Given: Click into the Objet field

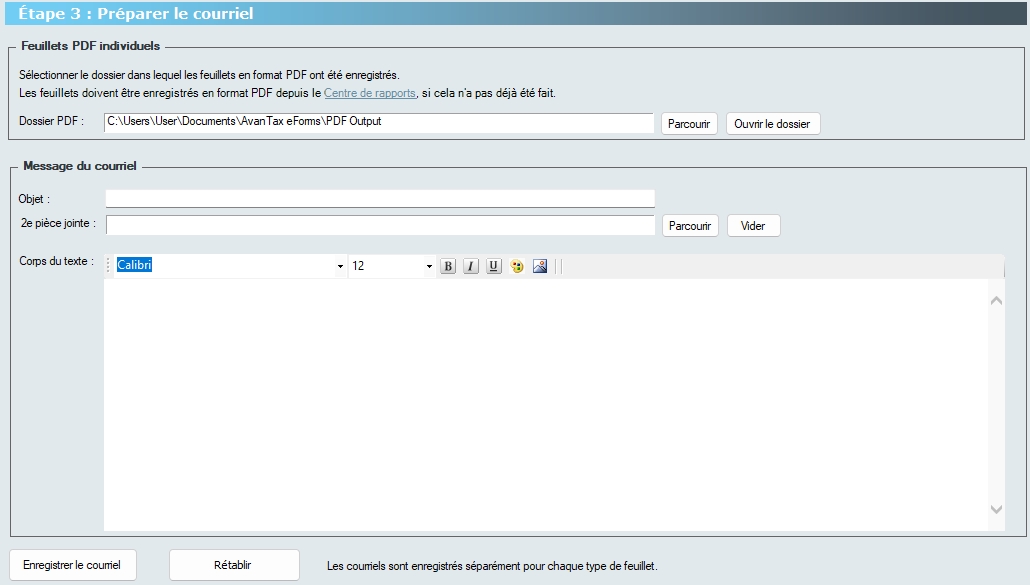Looking at the screenshot, I should 380,198.
